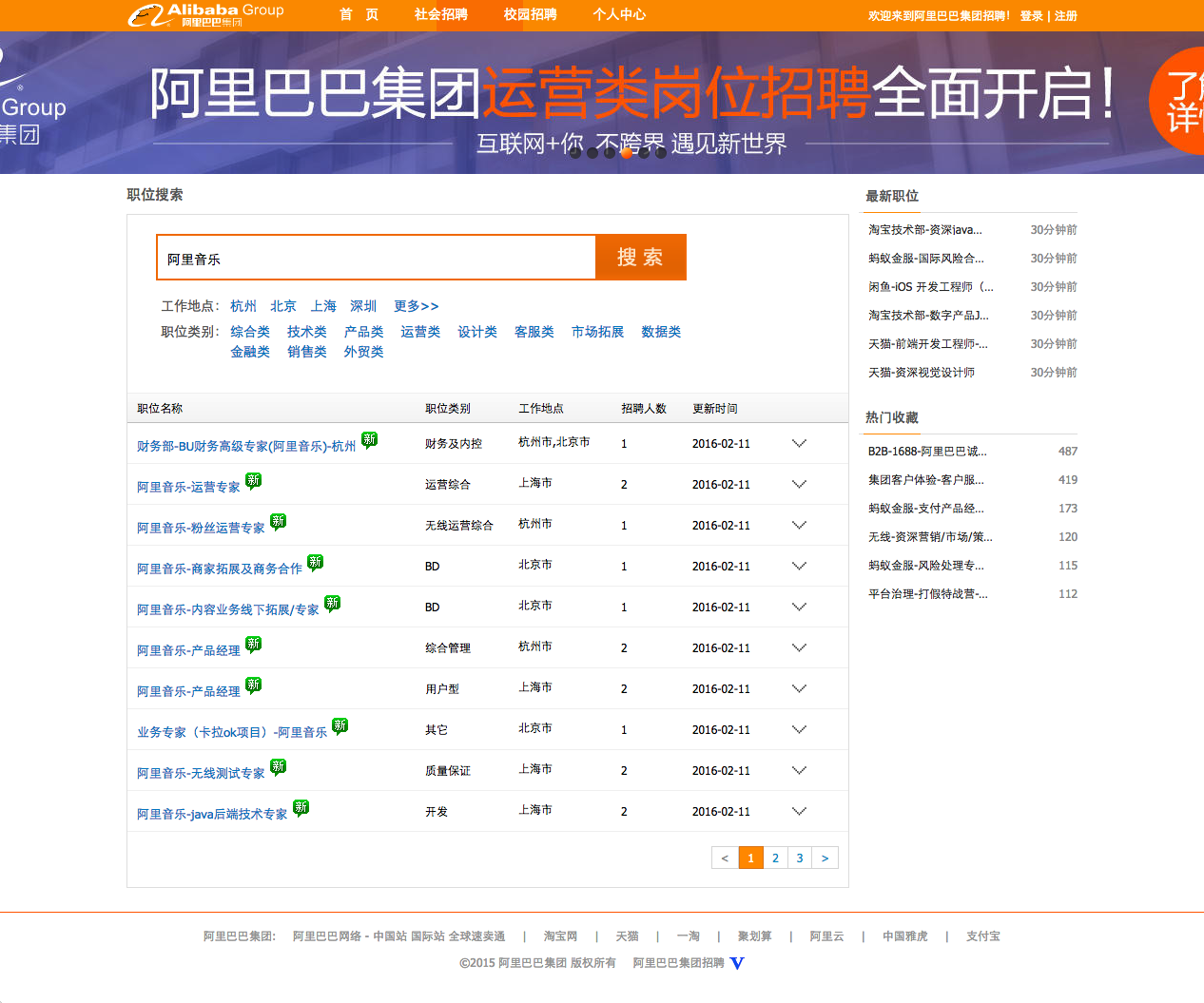Go to results page 3
This screenshot has width=1204, height=1003.
[x=800, y=858]
